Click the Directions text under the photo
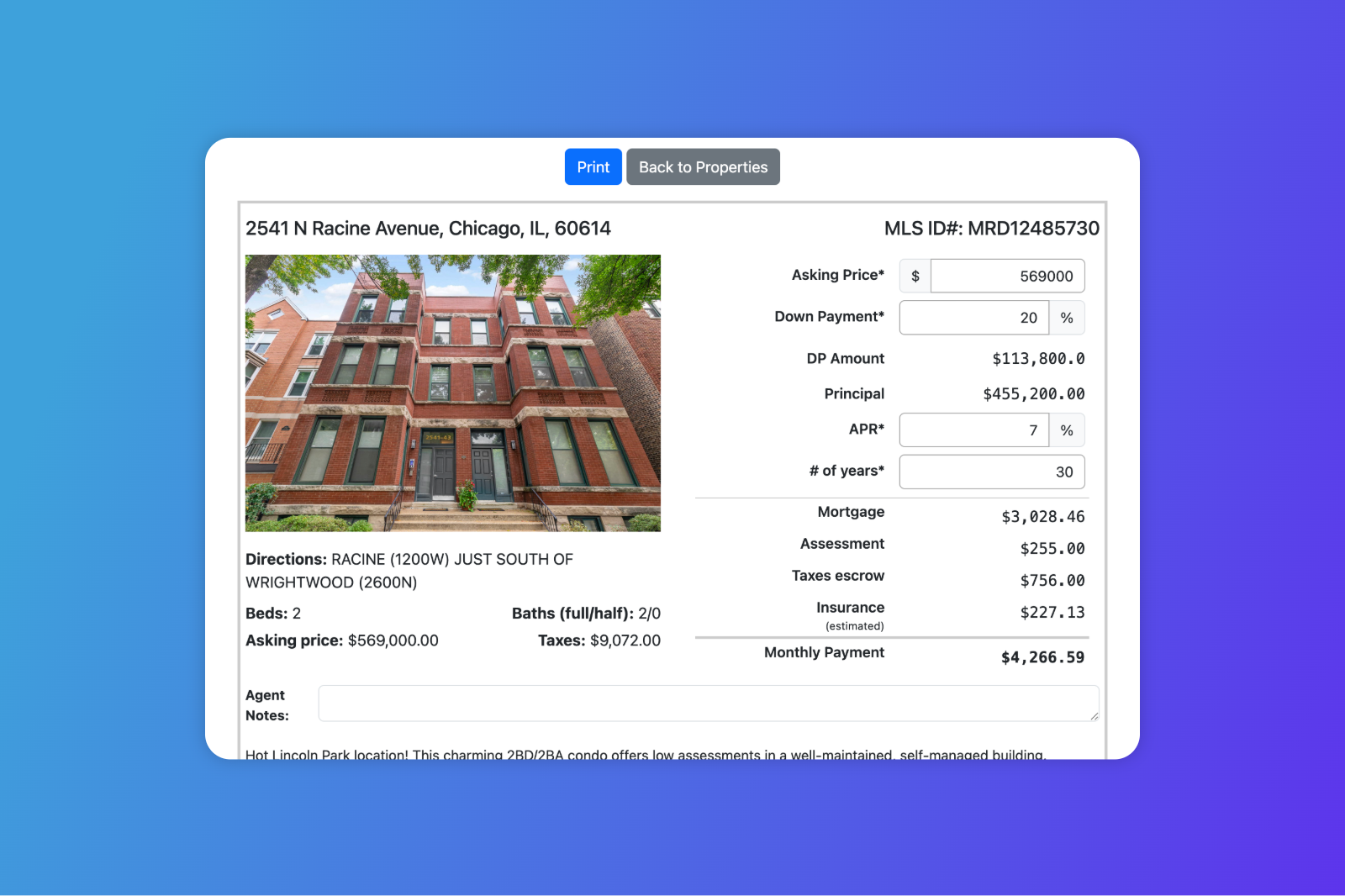Screen dimensions: 1345x896 click(x=409, y=571)
